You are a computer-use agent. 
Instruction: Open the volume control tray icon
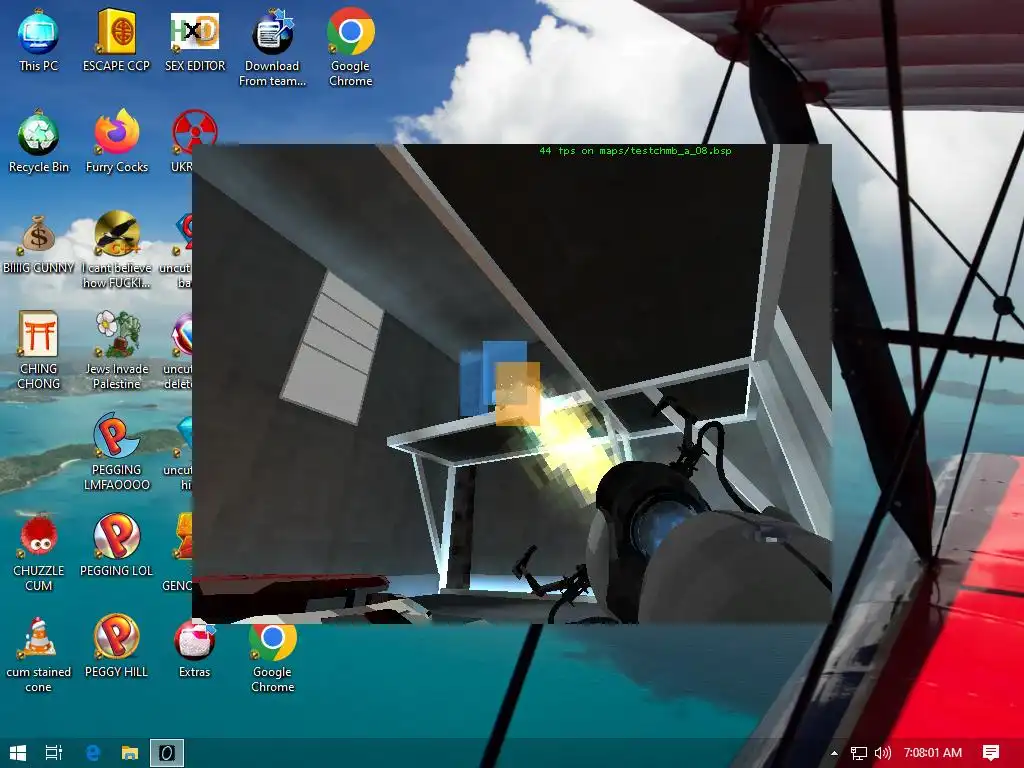(x=882, y=753)
